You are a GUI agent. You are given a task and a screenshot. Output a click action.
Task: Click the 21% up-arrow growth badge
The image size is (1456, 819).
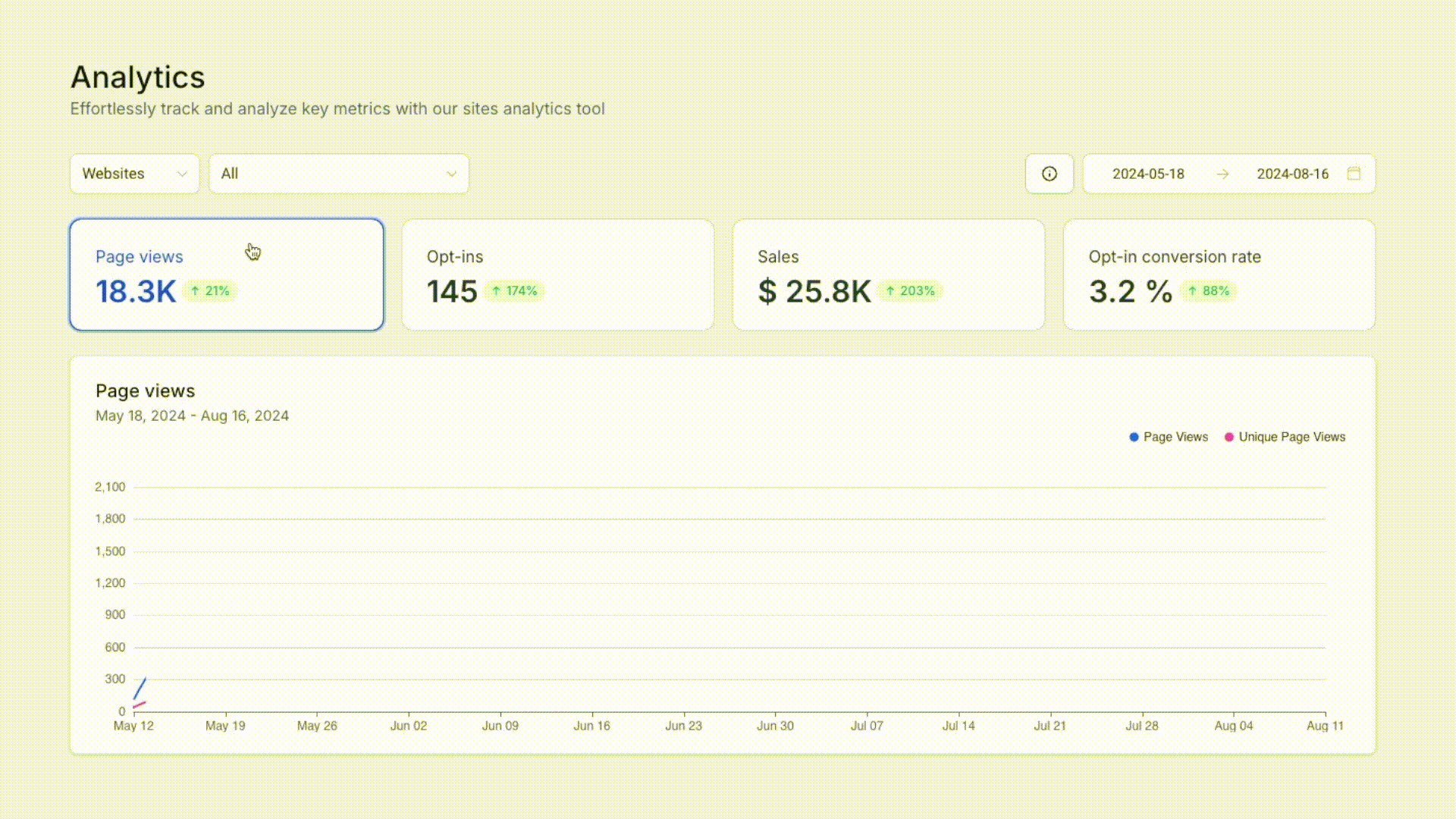tap(210, 291)
